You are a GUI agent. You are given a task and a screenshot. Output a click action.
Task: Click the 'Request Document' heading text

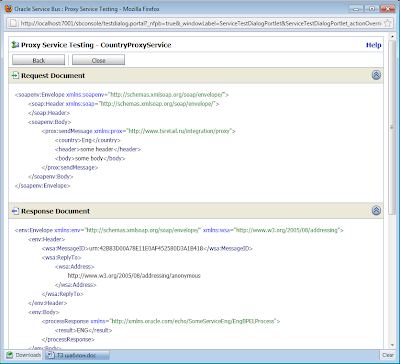[x=53, y=76]
